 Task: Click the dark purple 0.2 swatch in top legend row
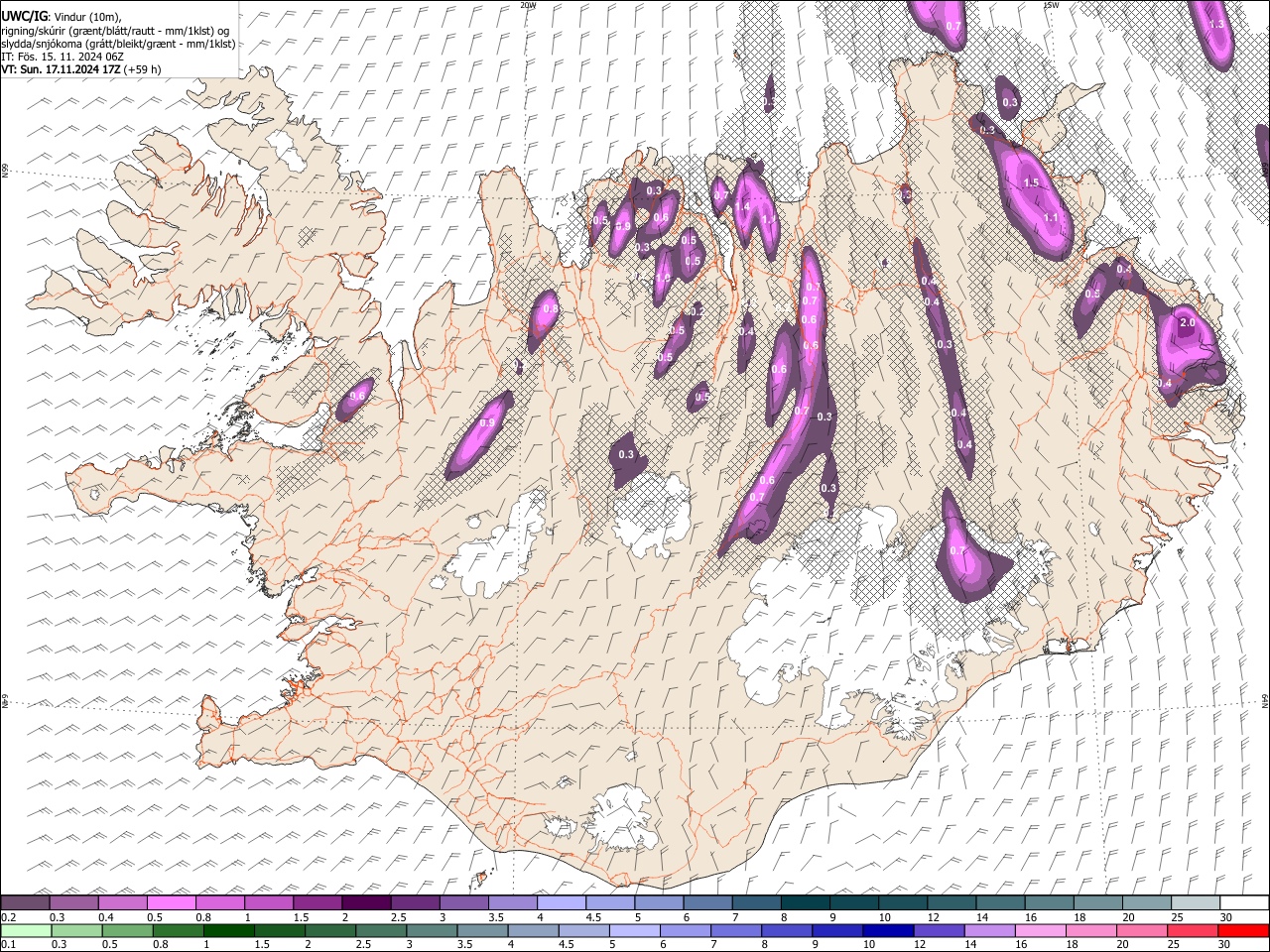pos(26,903)
